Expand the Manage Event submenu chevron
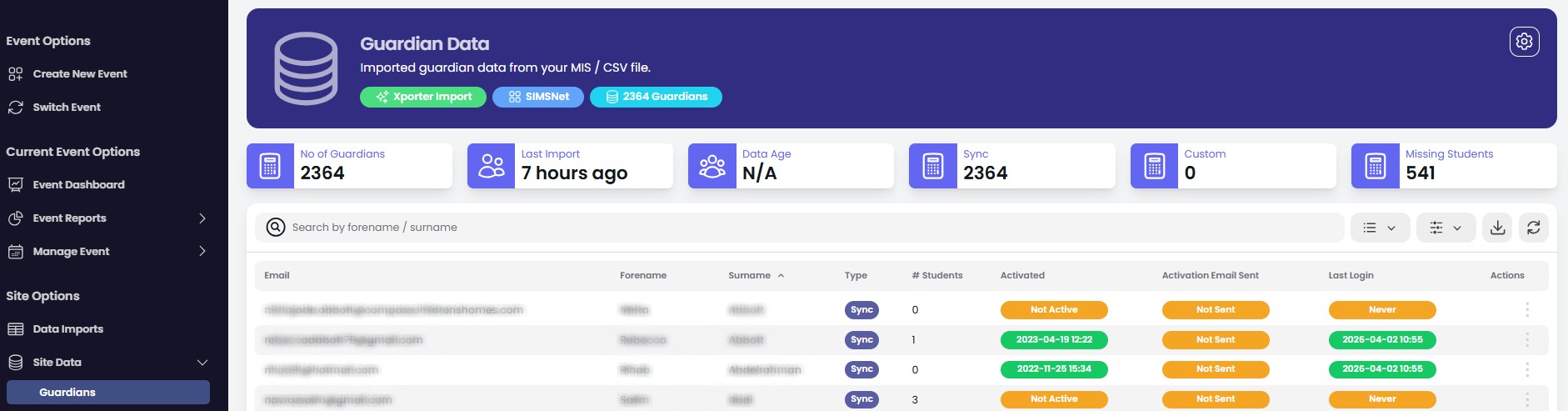The width and height of the screenshot is (1568, 411). [x=202, y=251]
